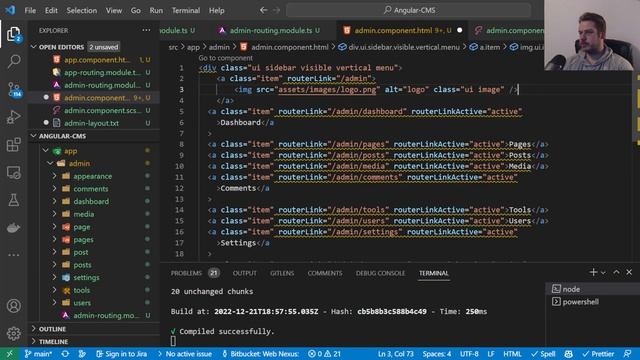Open remote window indicator in status bar
The image size is (640, 360).
pos(9,354)
